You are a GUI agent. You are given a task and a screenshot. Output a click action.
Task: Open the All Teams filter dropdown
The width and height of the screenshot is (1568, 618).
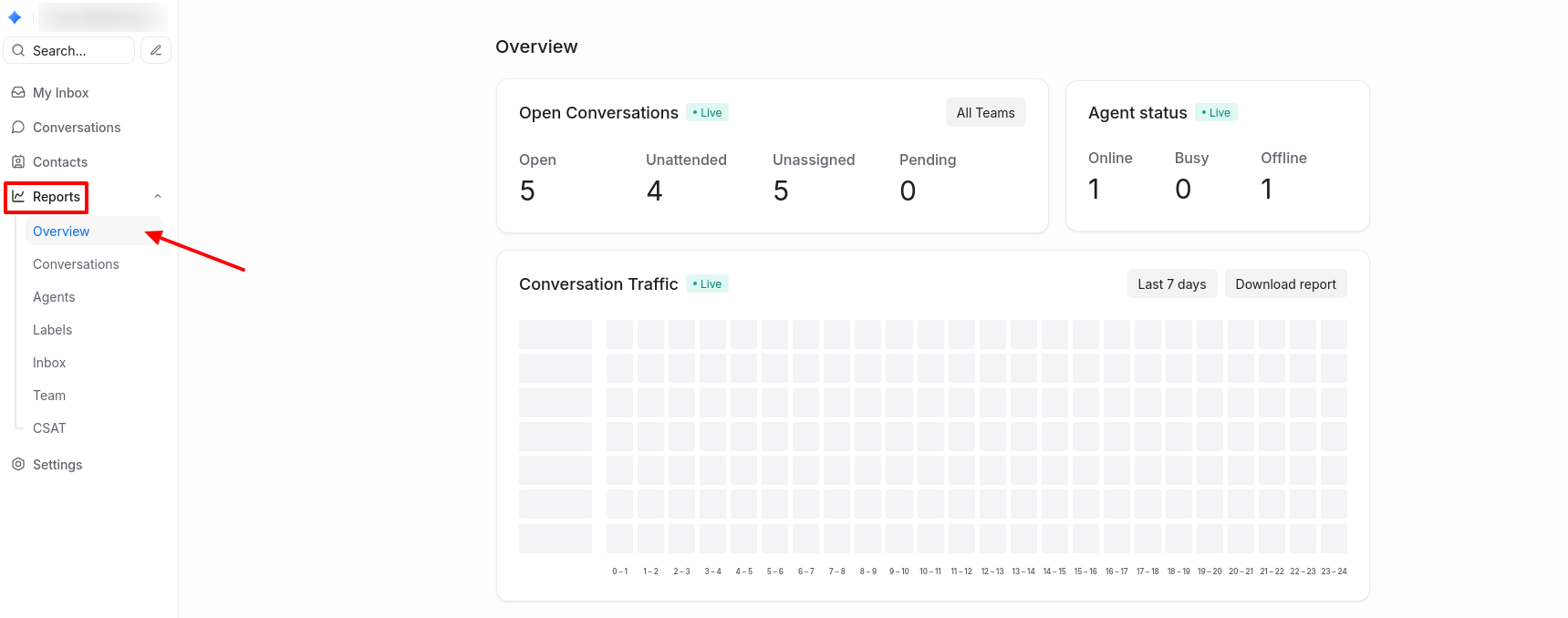point(985,113)
